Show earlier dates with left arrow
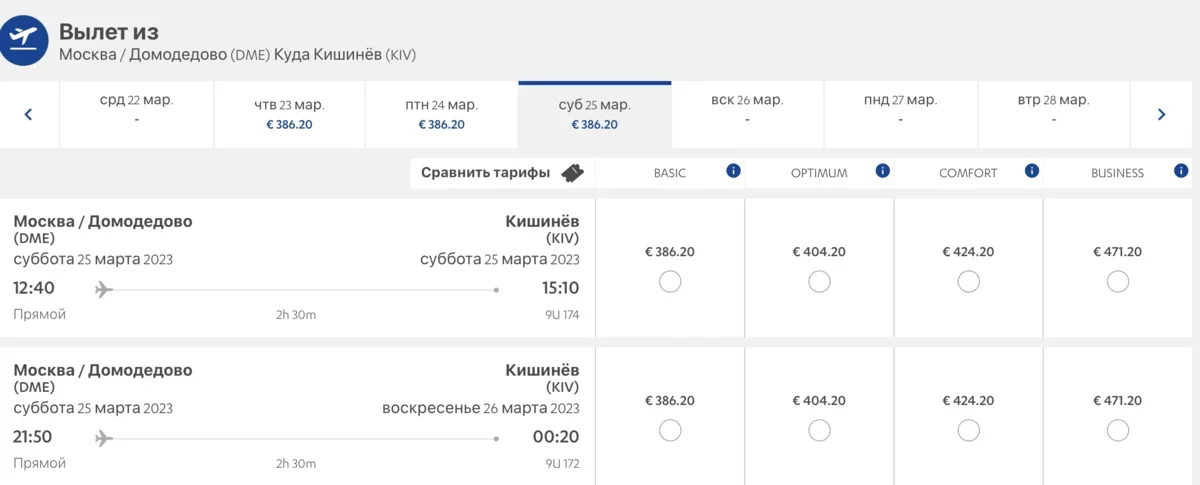Screen dimensions: 1200x485 [28, 114]
